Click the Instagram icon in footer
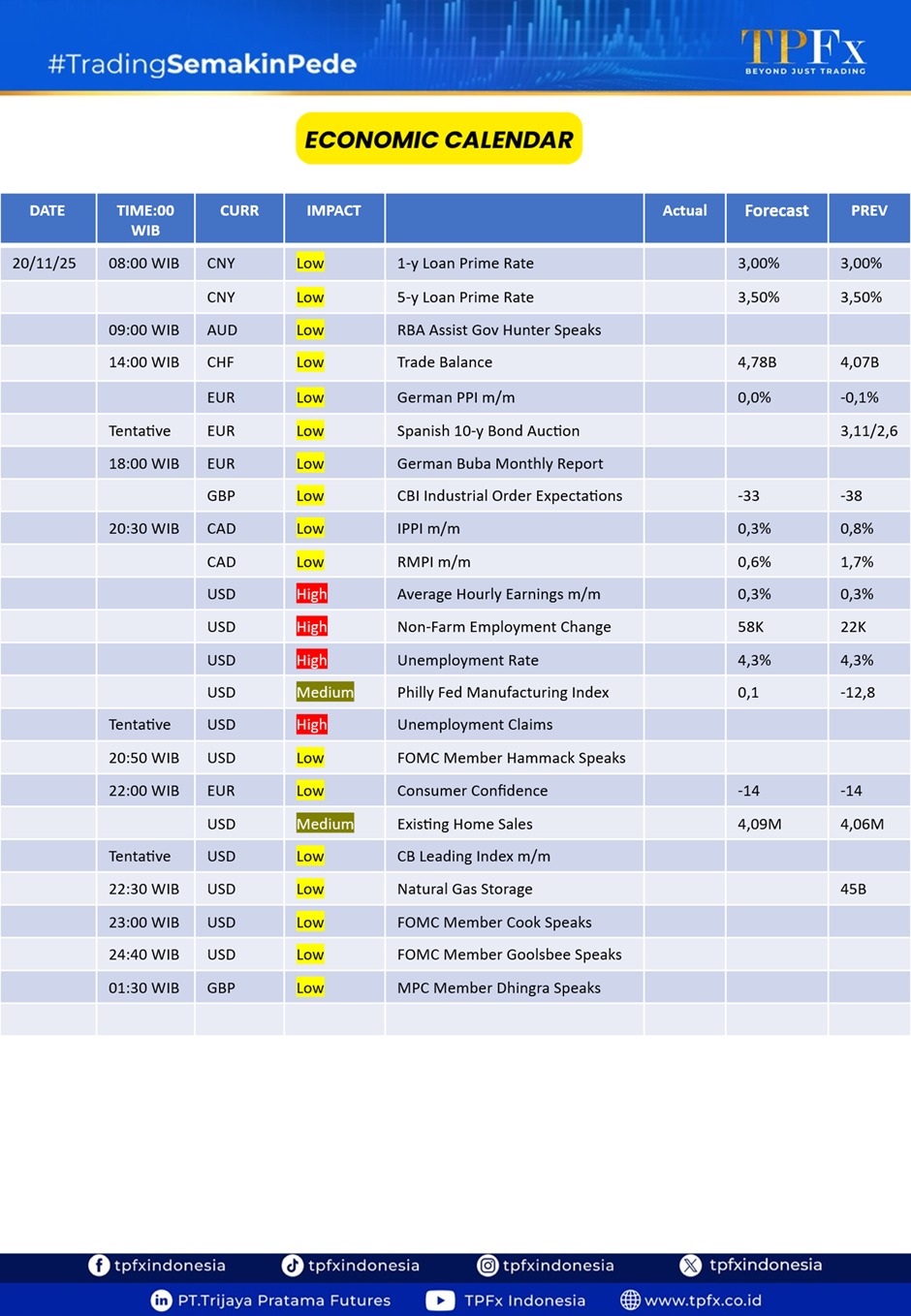Screen dimensions: 911x1316 [x=487, y=1266]
